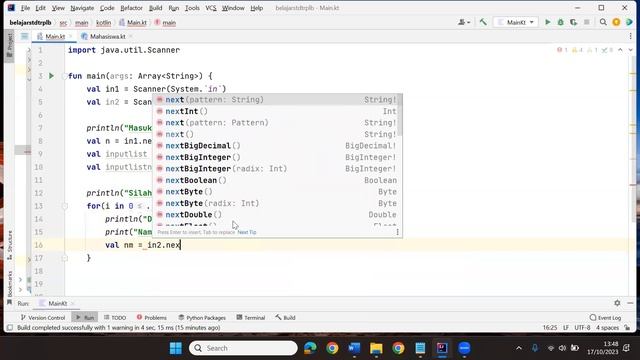This screenshot has height=360, width=640.
Task: Open File Explorer from the taskbar
Action: 376,348
